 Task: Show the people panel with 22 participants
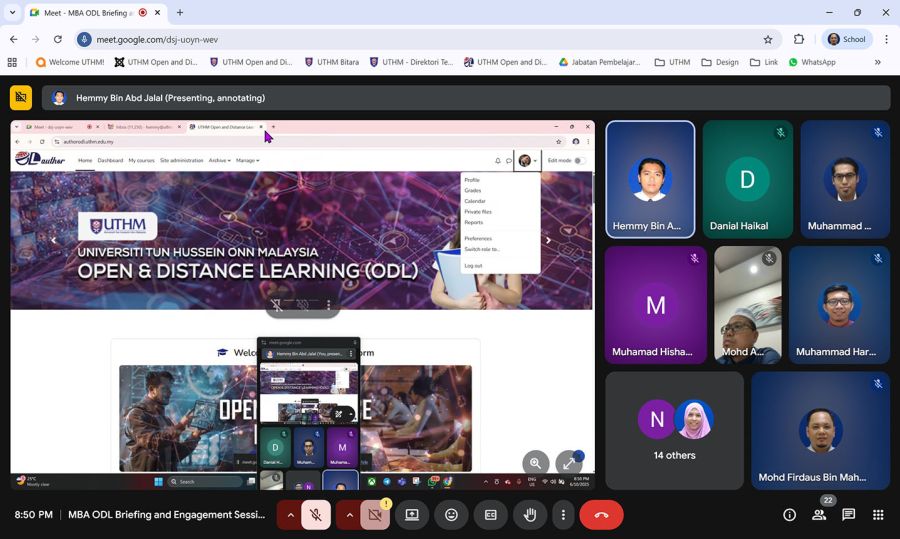click(x=819, y=515)
